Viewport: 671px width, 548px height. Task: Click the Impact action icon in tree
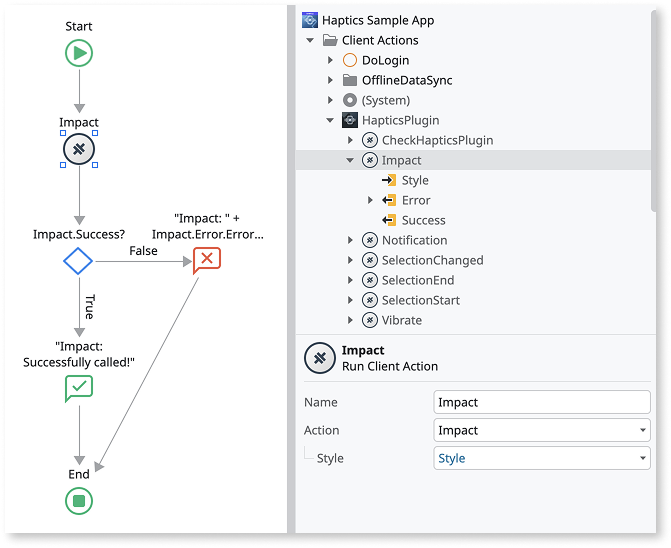click(x=370, y=160)
